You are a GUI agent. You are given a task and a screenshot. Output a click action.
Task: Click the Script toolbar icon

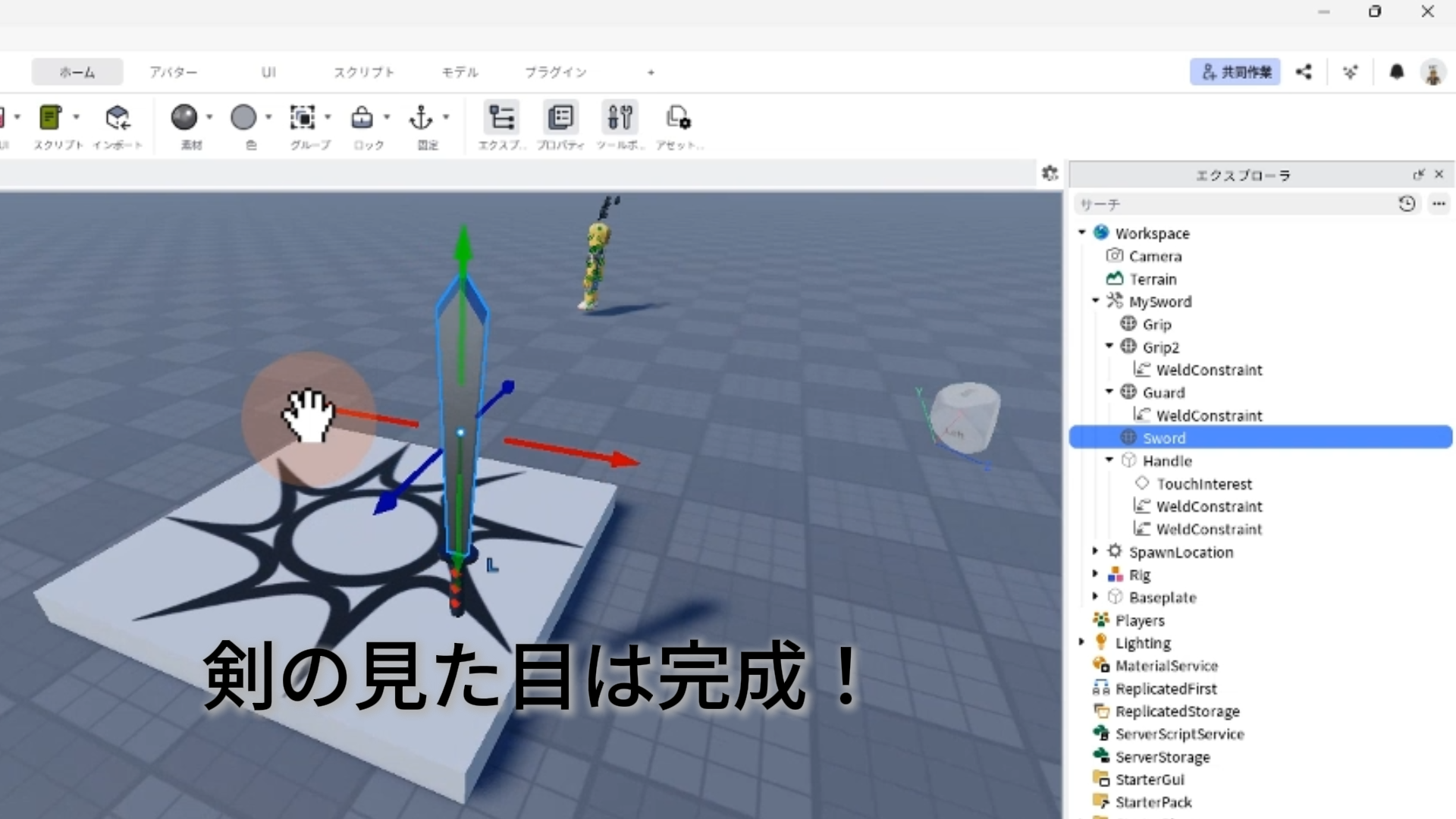click(51, 118)
